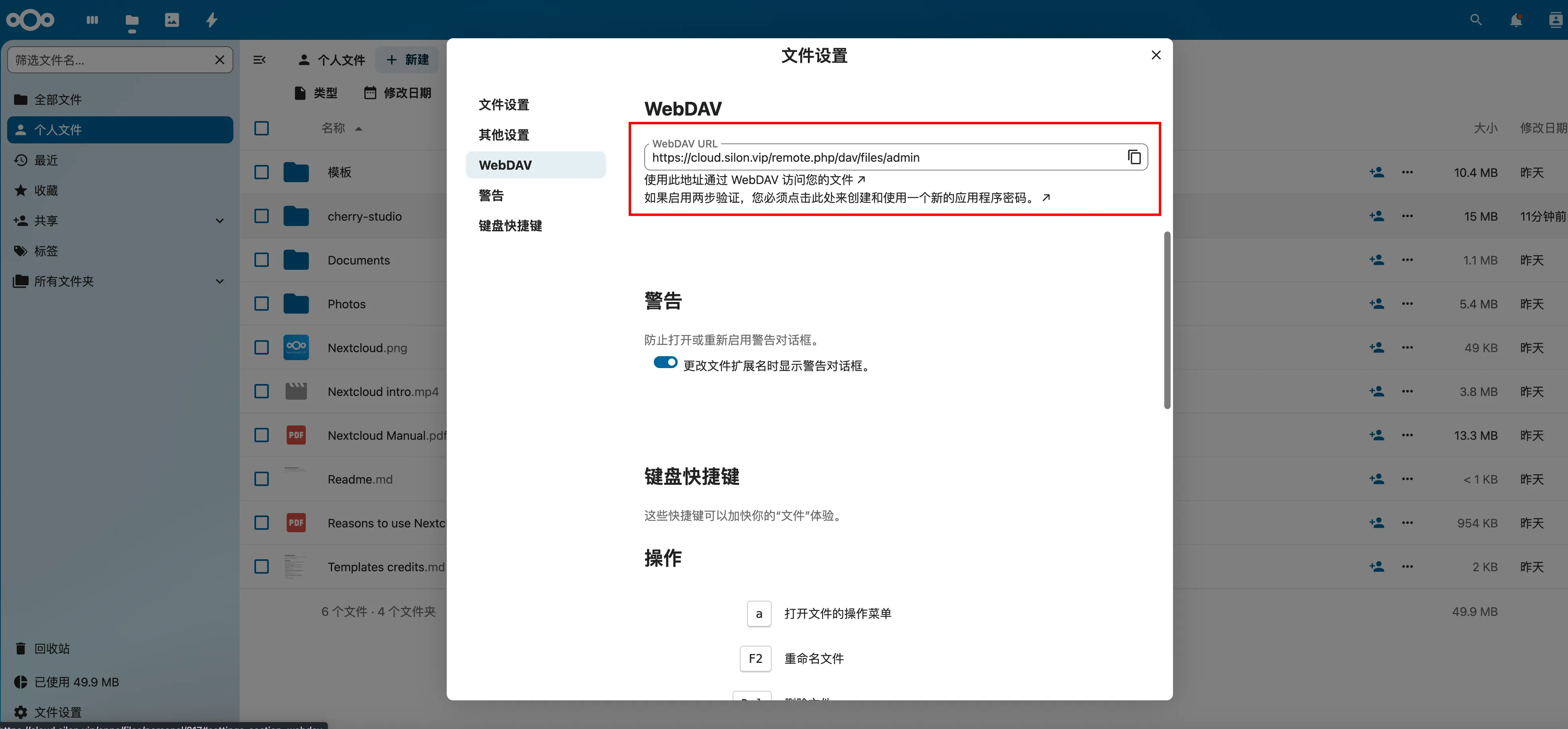Collapse the navigation with the menu toggle icon
Viewport: 1568px width, 729px height.
click(259, 60)
